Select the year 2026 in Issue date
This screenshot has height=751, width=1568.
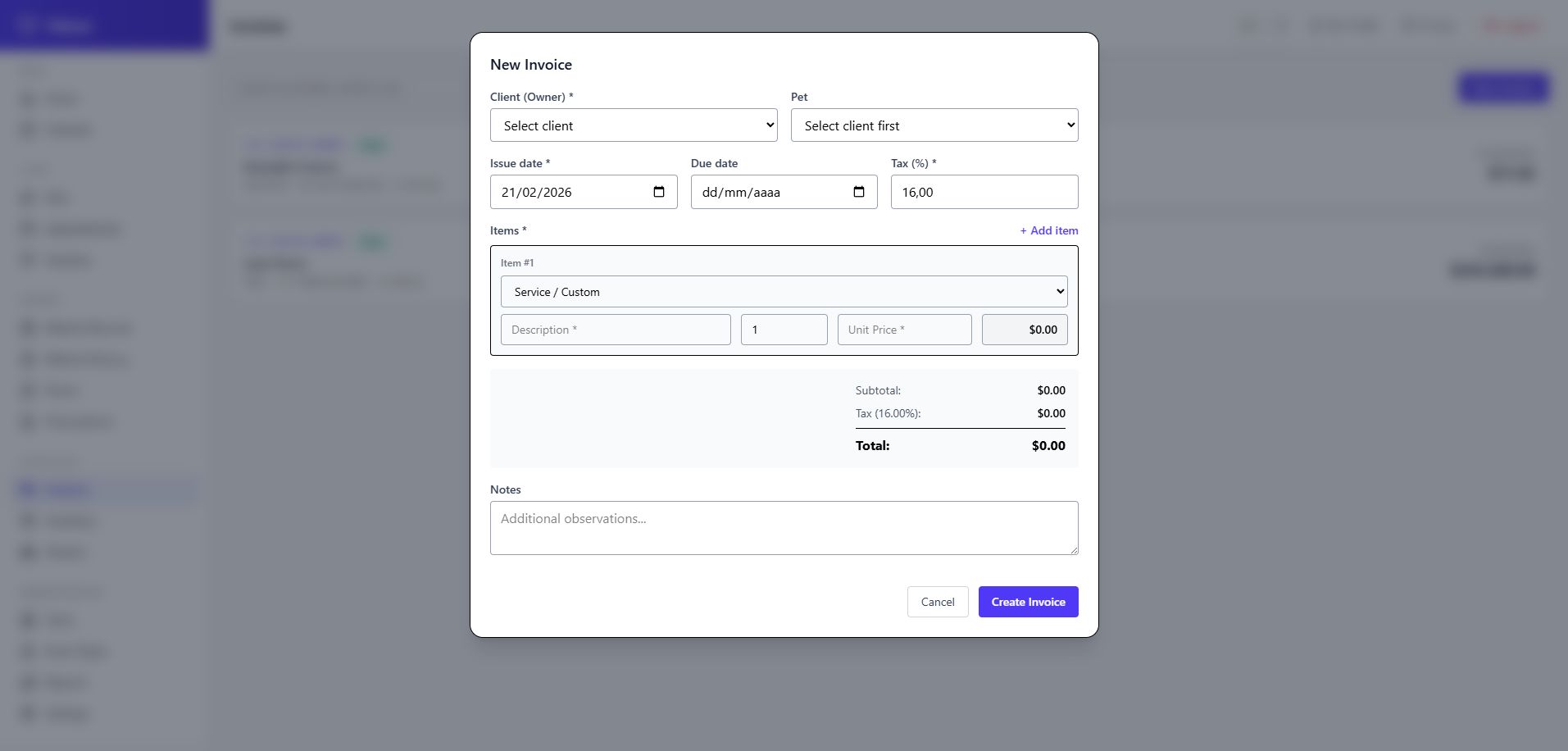click(x=557, y=193)
